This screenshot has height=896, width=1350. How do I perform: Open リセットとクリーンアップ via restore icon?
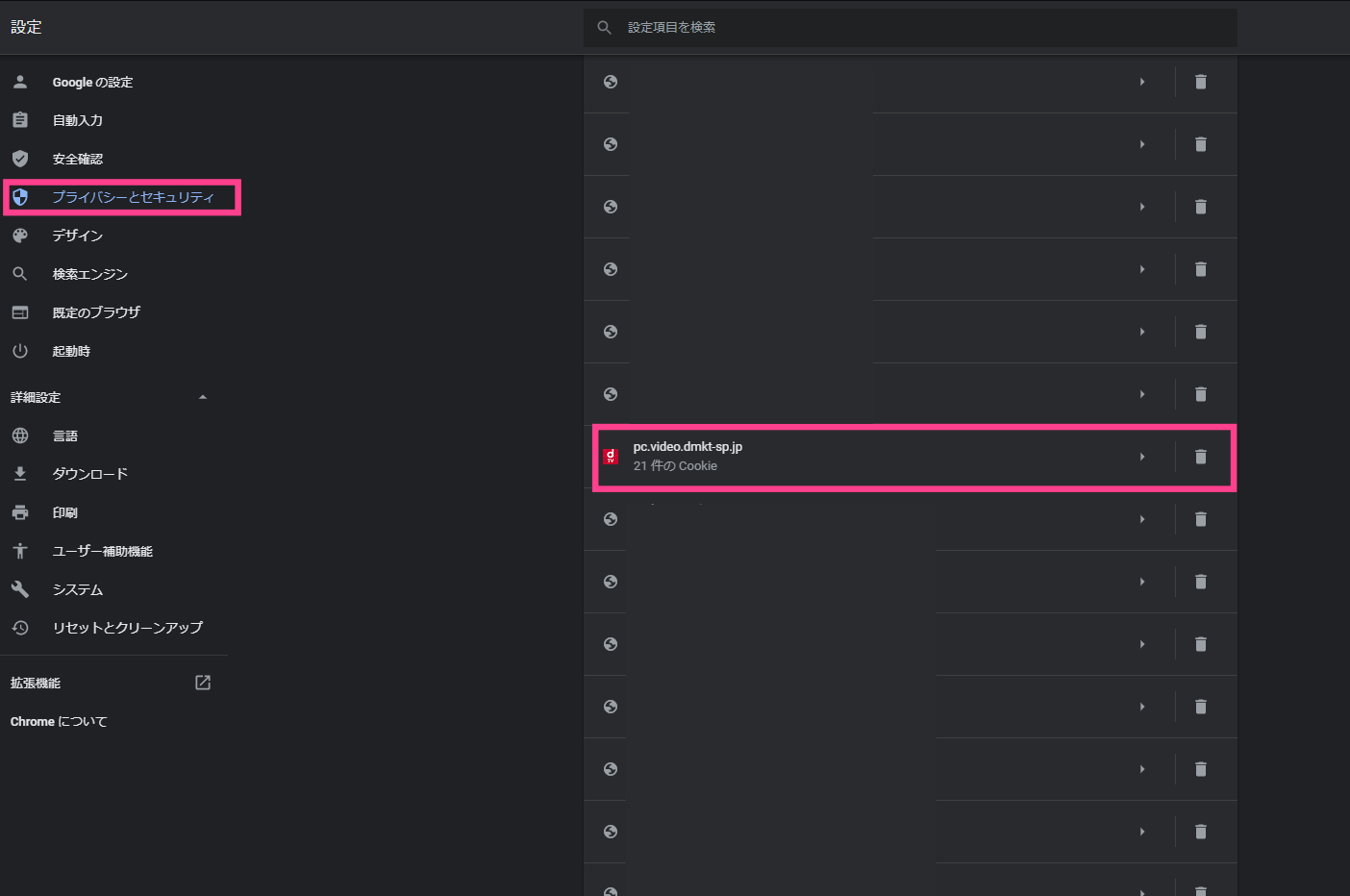[x=20, y=628]
